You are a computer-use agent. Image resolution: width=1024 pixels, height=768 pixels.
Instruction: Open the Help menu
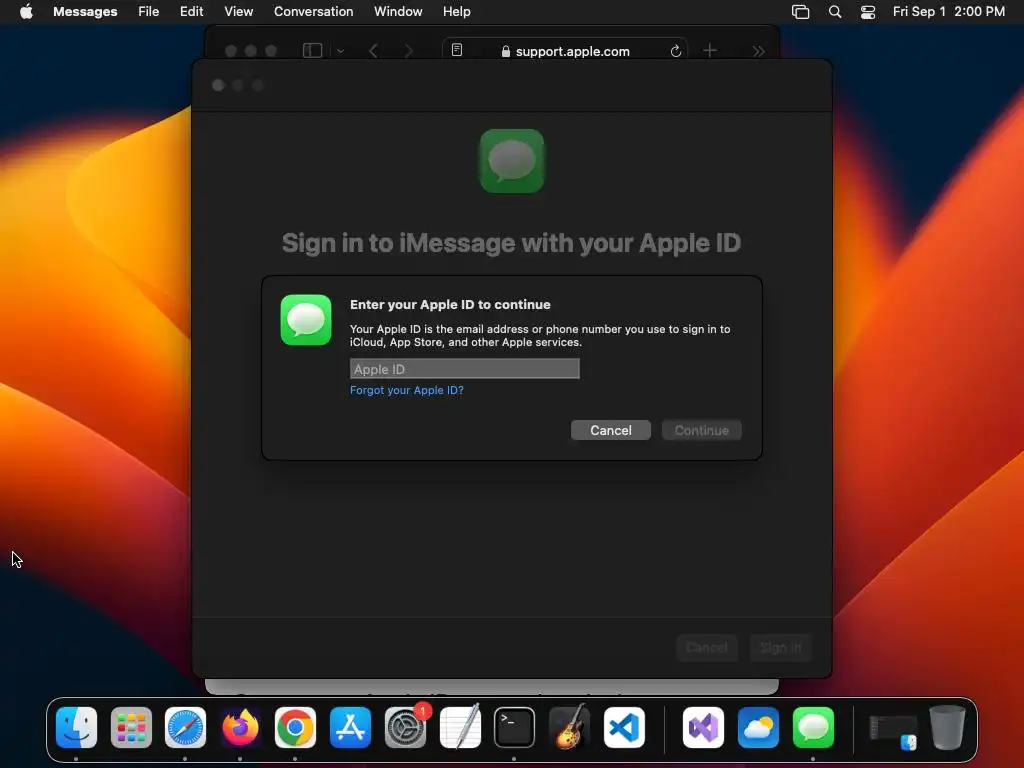coord(456,11)
